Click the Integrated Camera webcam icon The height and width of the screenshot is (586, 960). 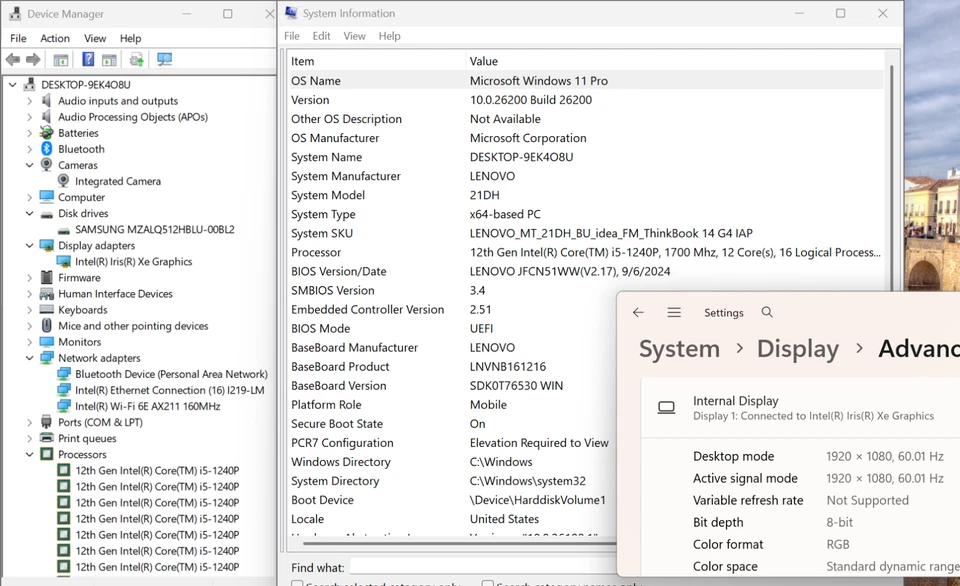pos(63,181)
